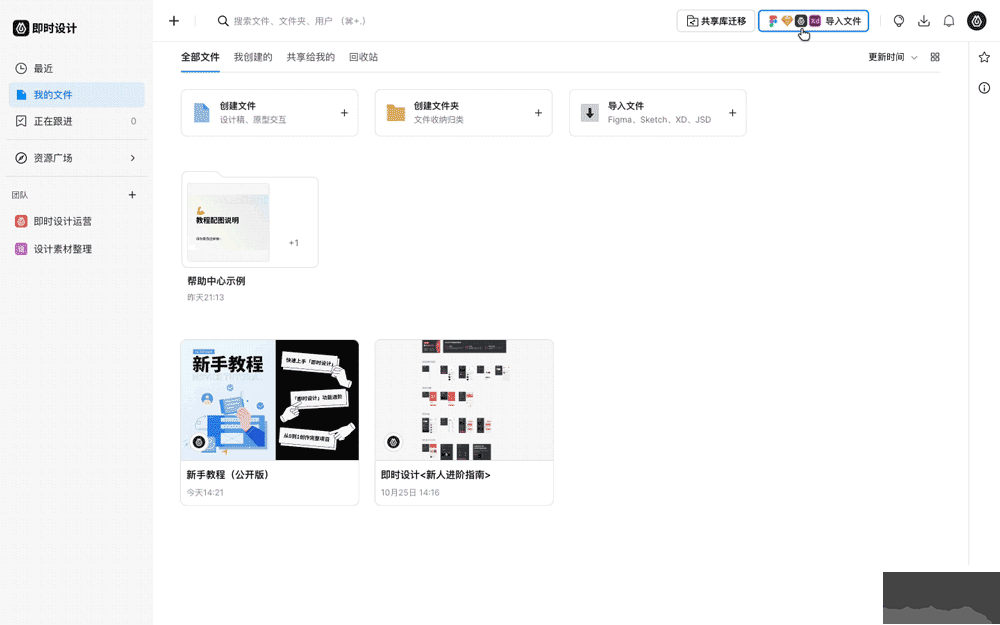The height and width of the screenshot is (625, 1000).
Task: Click the Figma import icon
Action: coord(773,20)
